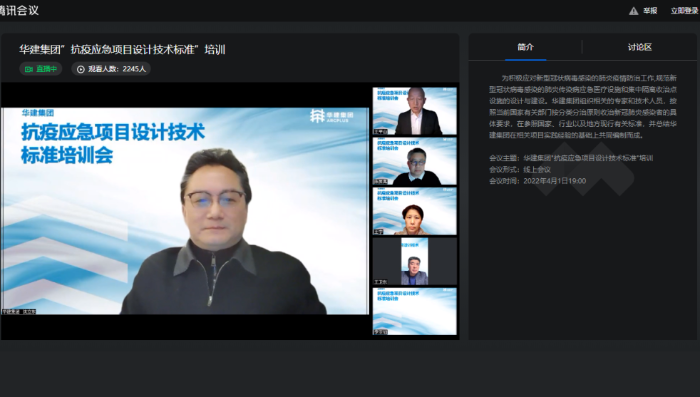Open the 讨论区 tab
Image resolution: width=700 pixels, height=397 pixels.
[640, 47]
